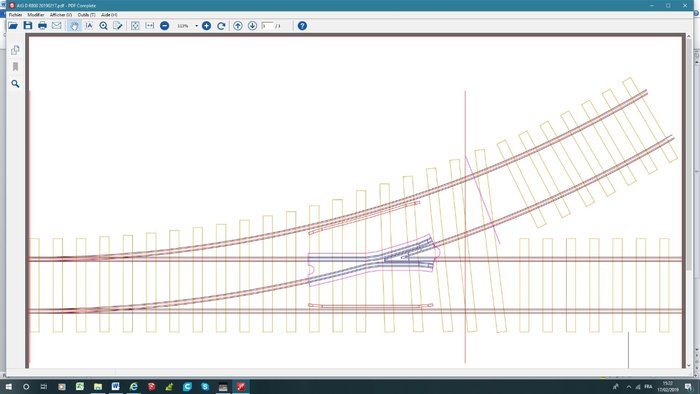The width and height of the screenshot is (700, 394).
Task: Click the page number input field
Action: point(267,26)
